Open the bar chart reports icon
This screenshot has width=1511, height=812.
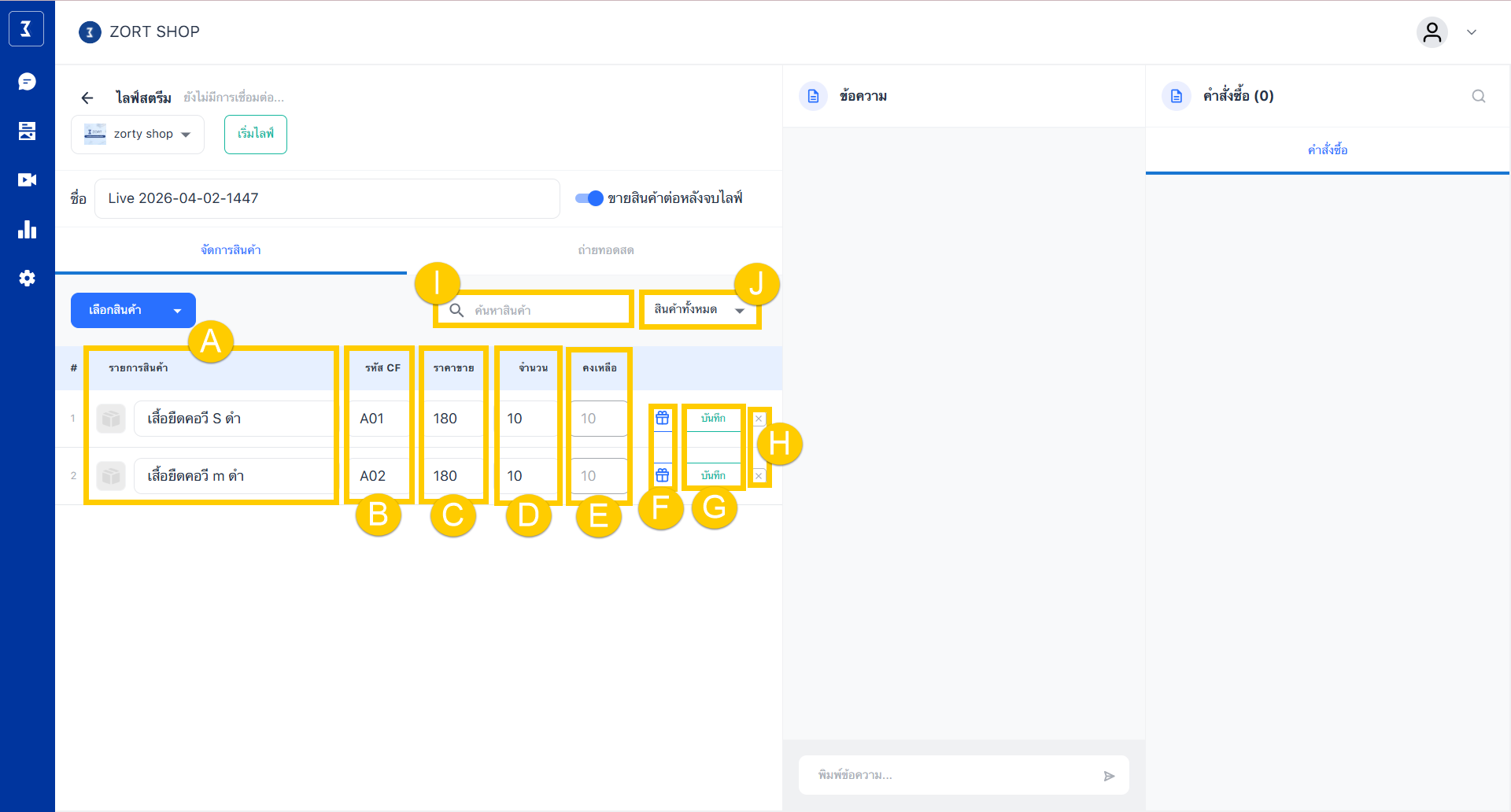[27, 230]
